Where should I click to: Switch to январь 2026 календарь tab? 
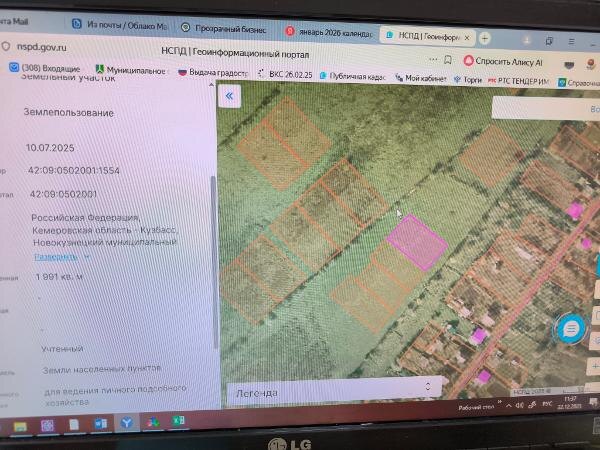(329, 33)
